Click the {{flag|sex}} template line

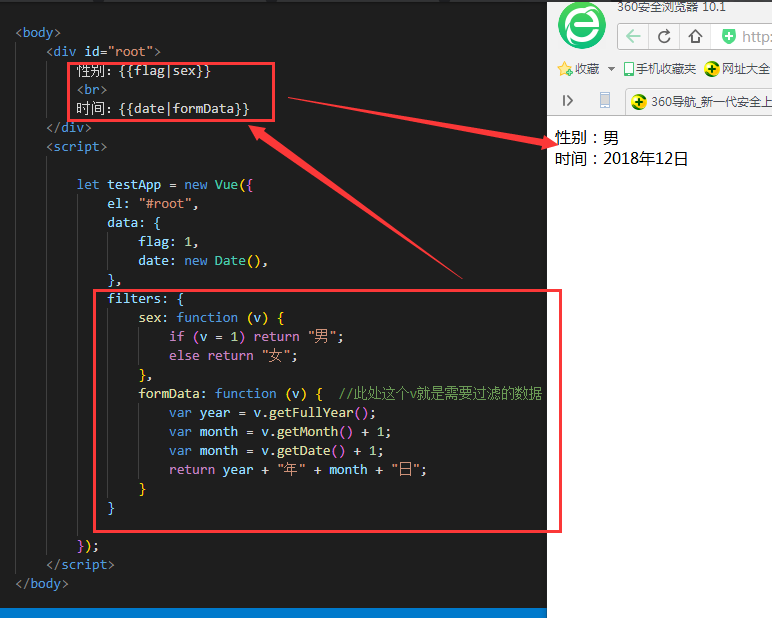(143, 71)
